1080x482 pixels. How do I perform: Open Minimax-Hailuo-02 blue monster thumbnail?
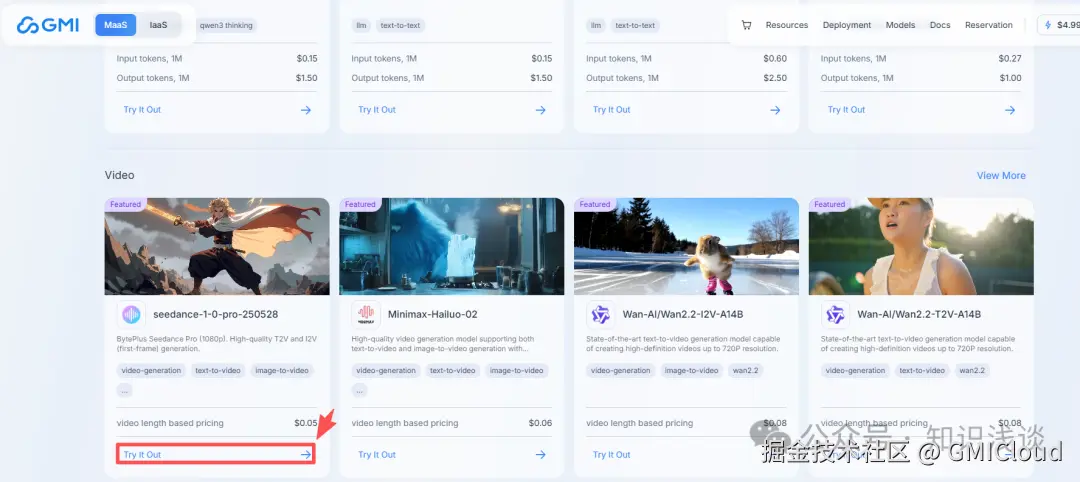click(452, 247)
